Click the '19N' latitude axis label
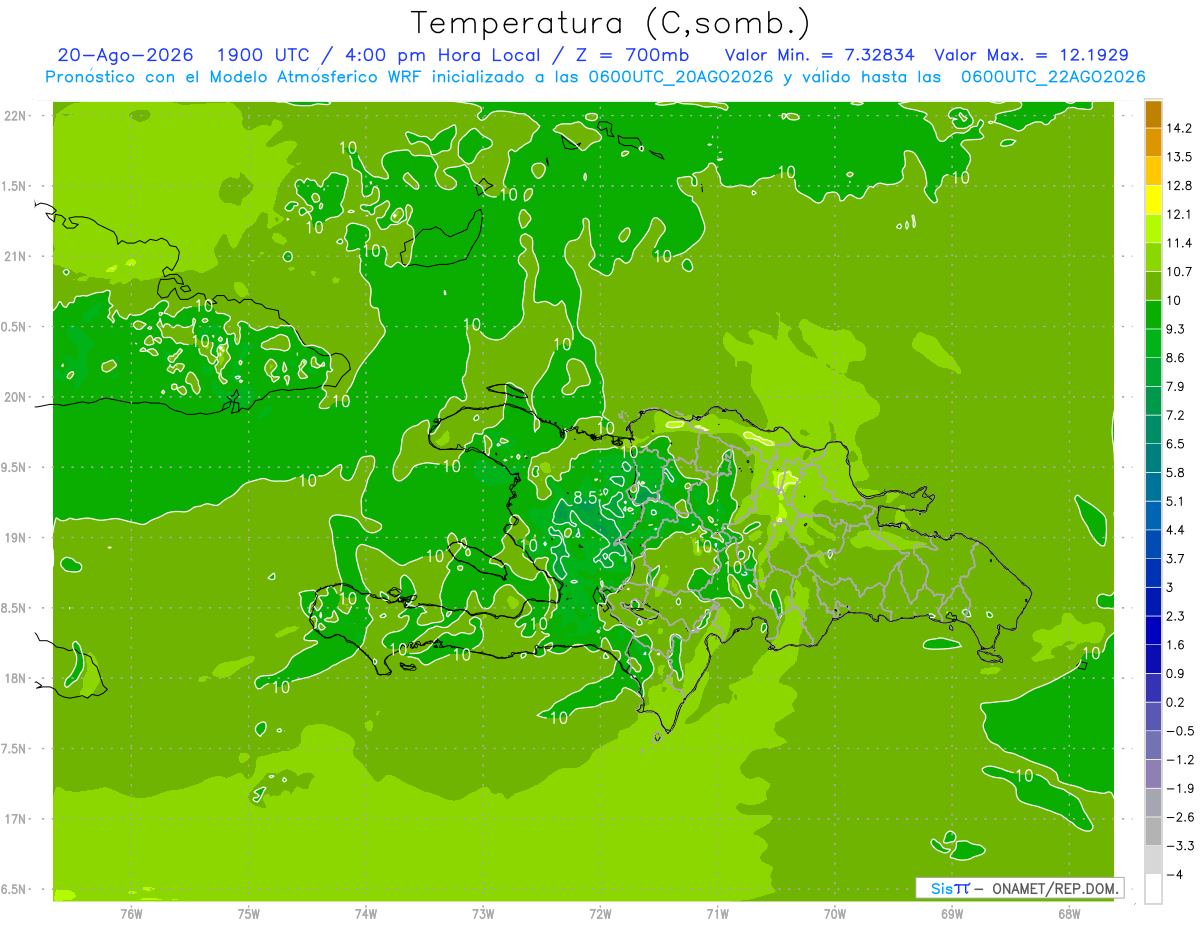Viewport: 1200px width, 927px height. tap(14, 538)
